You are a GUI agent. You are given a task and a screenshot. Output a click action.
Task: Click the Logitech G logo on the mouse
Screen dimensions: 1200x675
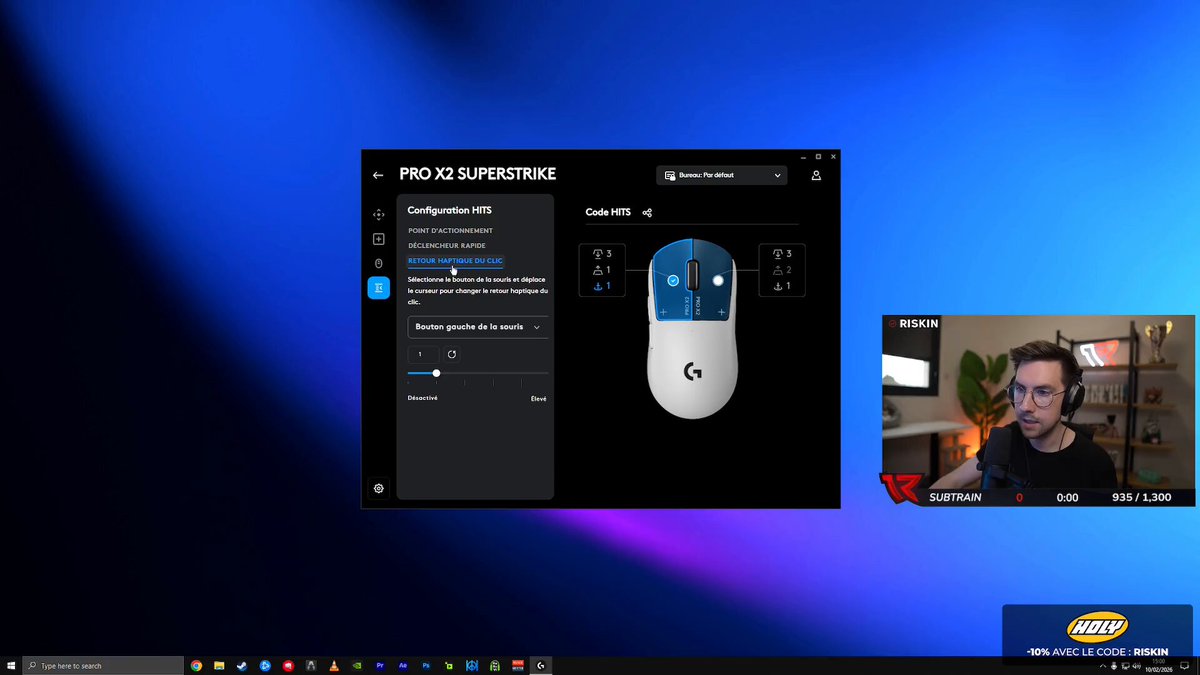692,371
